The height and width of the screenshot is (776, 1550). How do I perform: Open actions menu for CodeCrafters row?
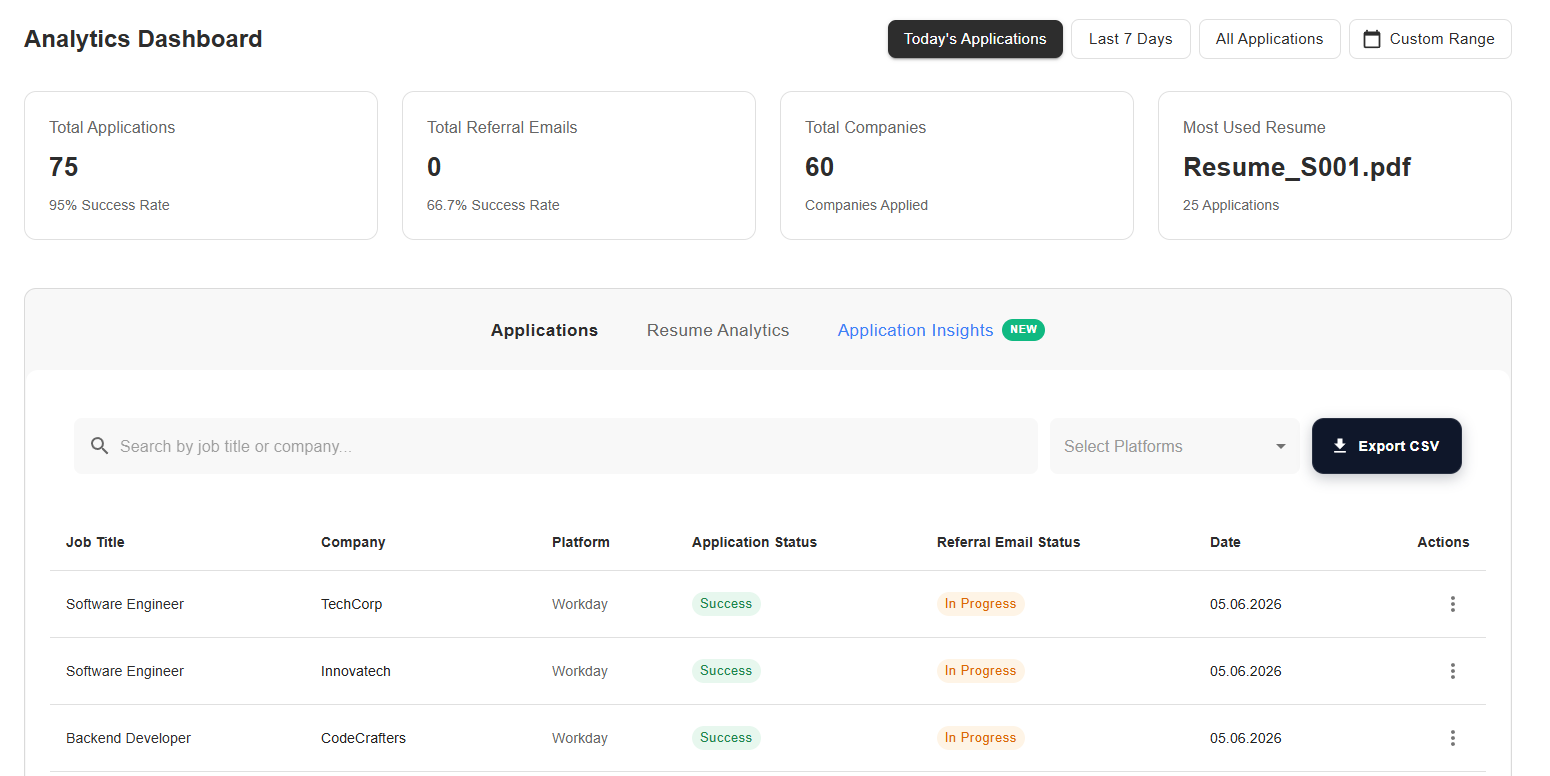tap(1453, 738)
